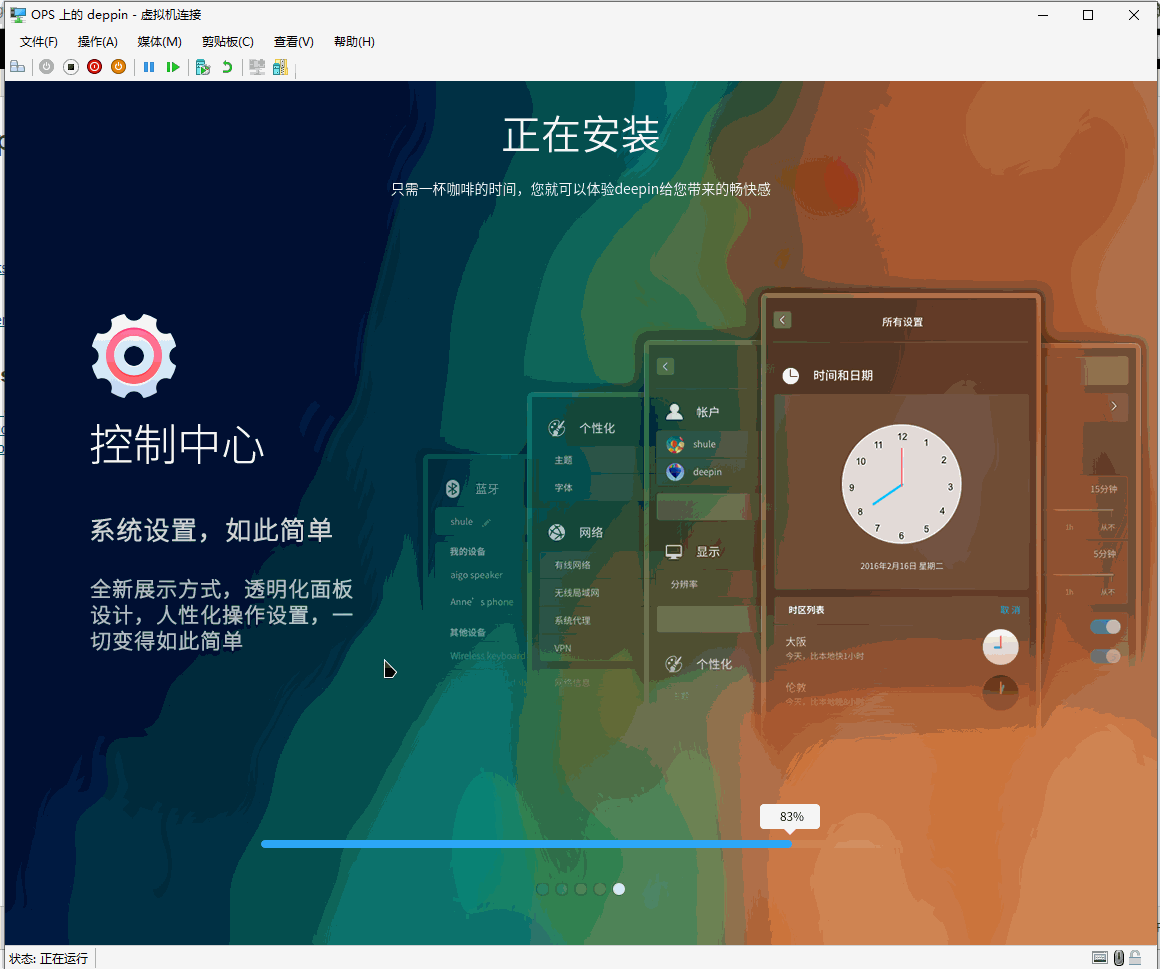Maximize the virtual machine connection window
The width and height of the screenshot is (1160, 969).
(1088, 15)
